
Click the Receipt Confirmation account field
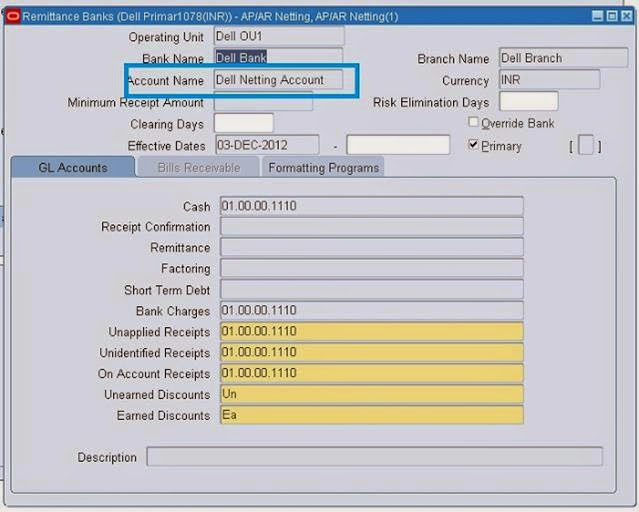tap(372, 227)
